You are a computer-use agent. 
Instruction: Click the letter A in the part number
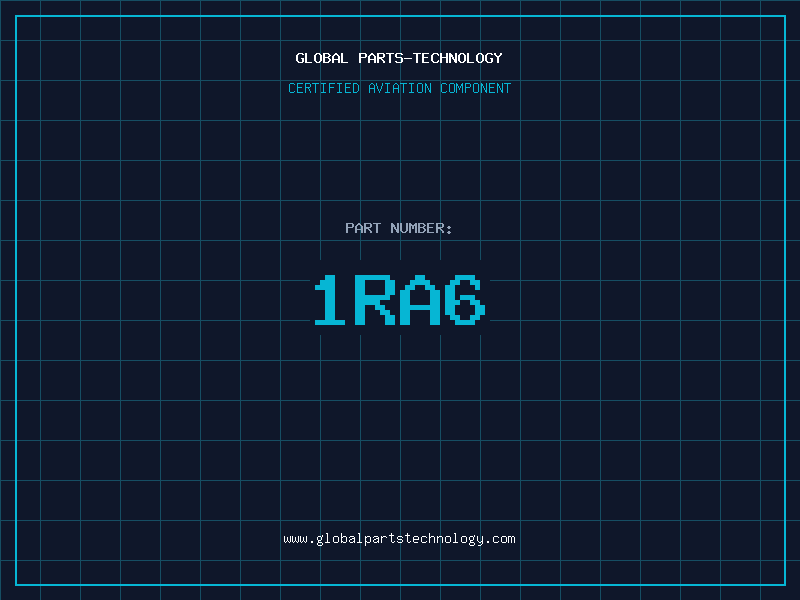coord(421,300)
